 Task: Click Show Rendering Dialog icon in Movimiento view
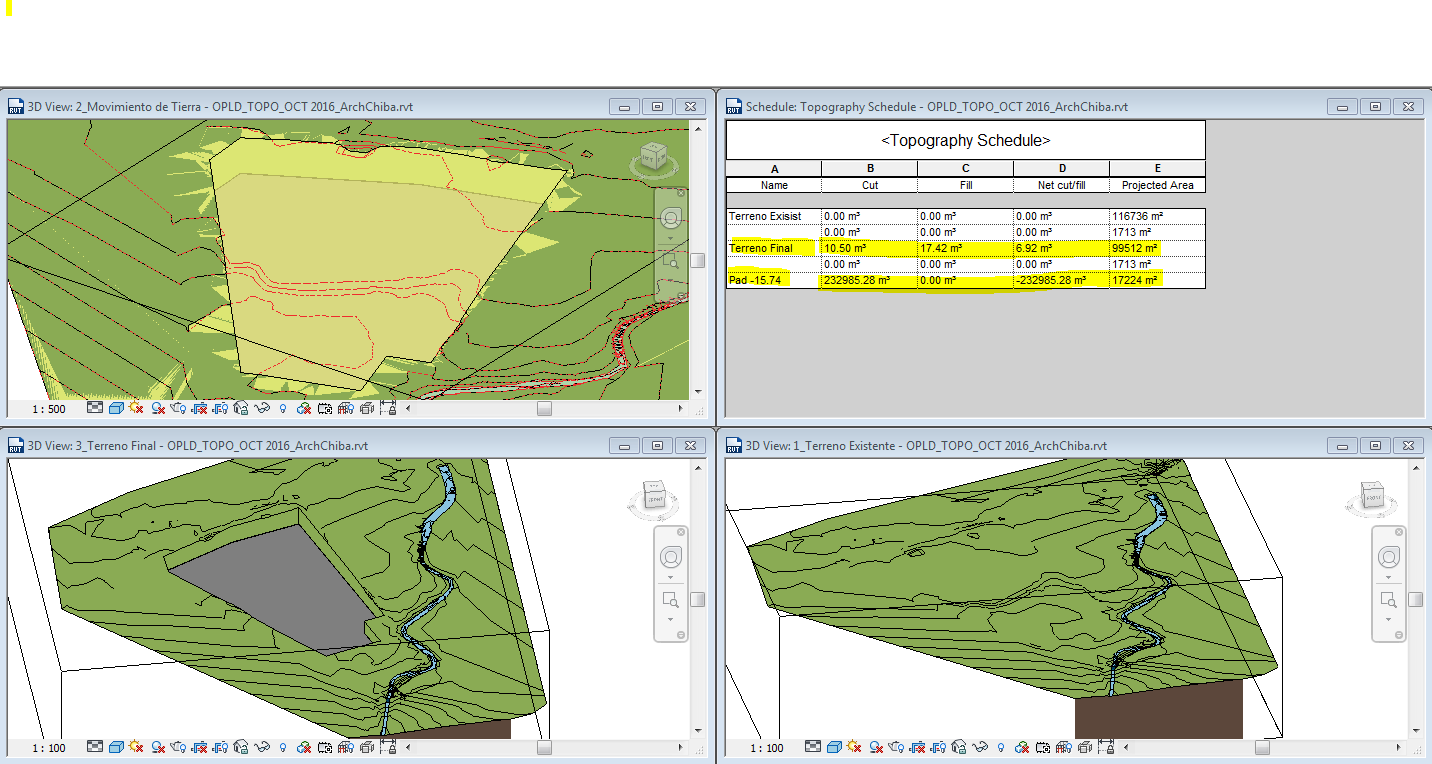tap(178, 408)
